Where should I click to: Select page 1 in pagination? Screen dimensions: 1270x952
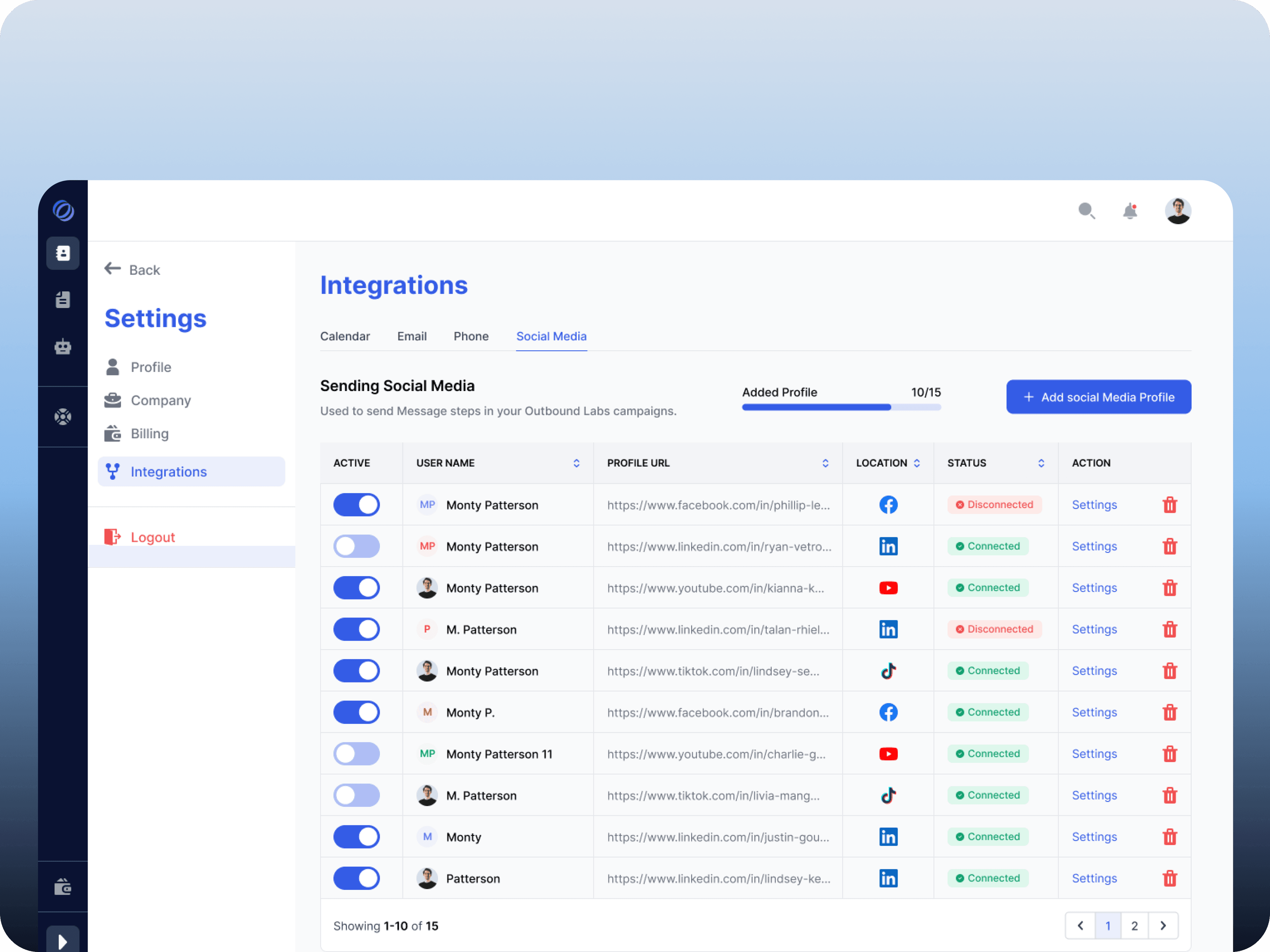pyautogui.click(x=1108, y=926)
